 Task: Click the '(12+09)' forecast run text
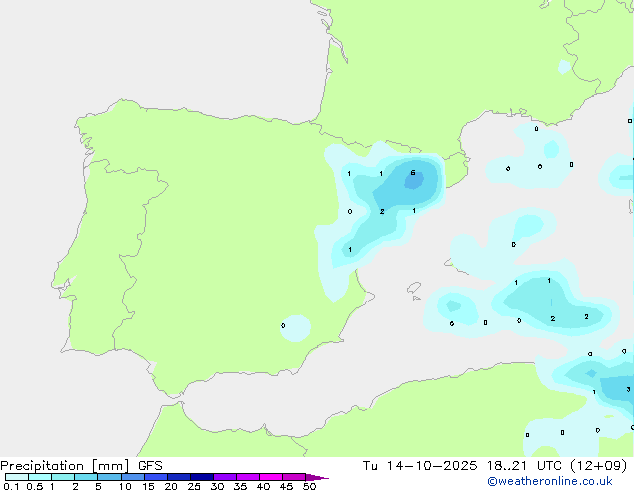pyautogui.click(x=598, y=466)
